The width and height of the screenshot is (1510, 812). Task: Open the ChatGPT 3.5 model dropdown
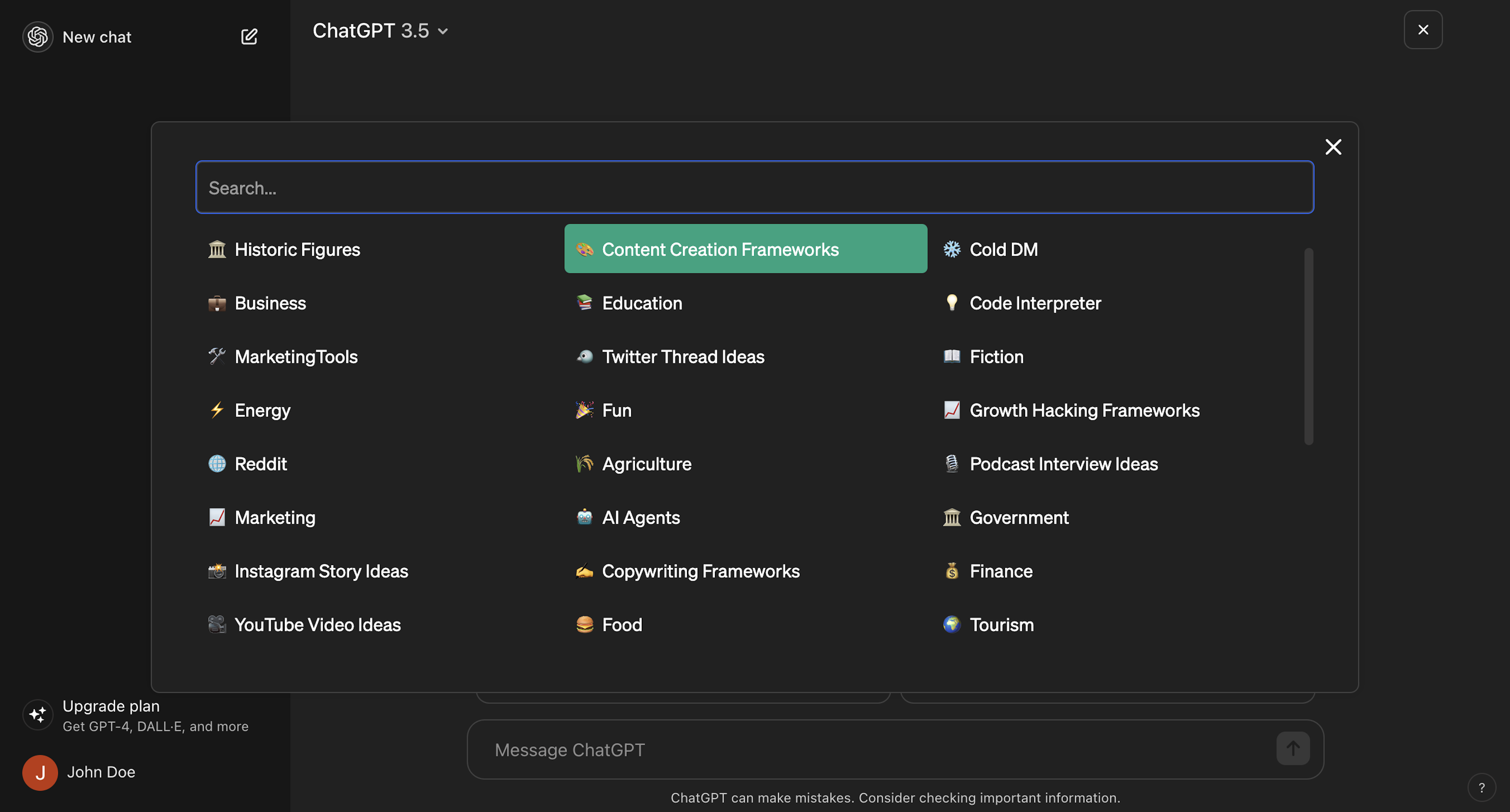380,31
